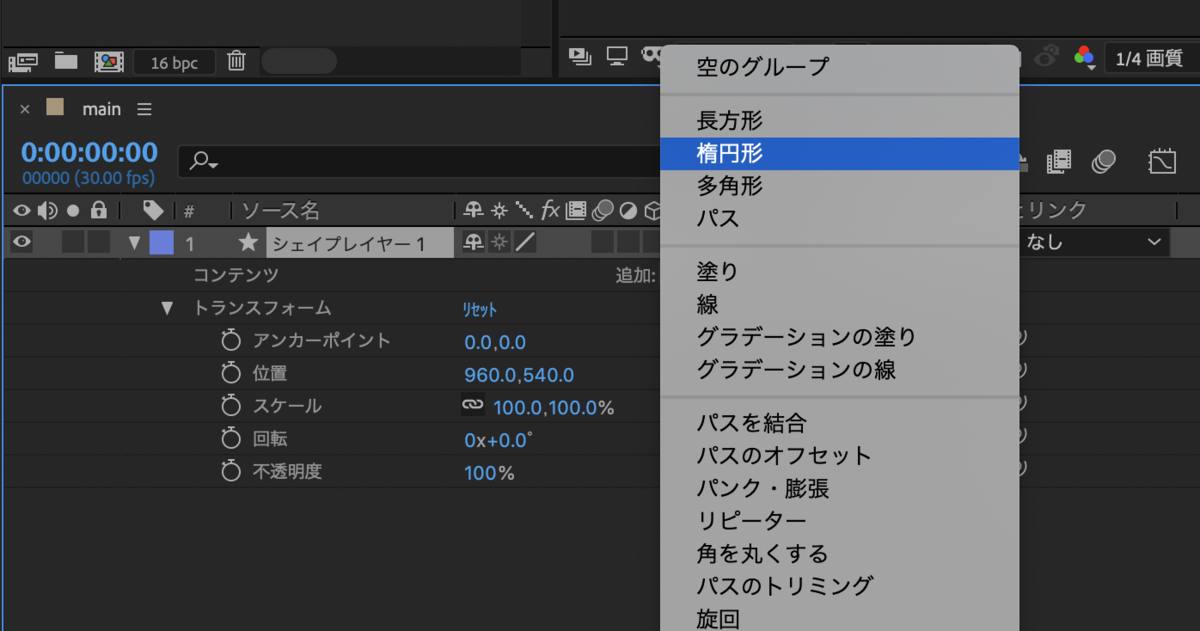The image size is (1200, 631).
Task: Click the Shy column header icon
Action: coord(473,211)
